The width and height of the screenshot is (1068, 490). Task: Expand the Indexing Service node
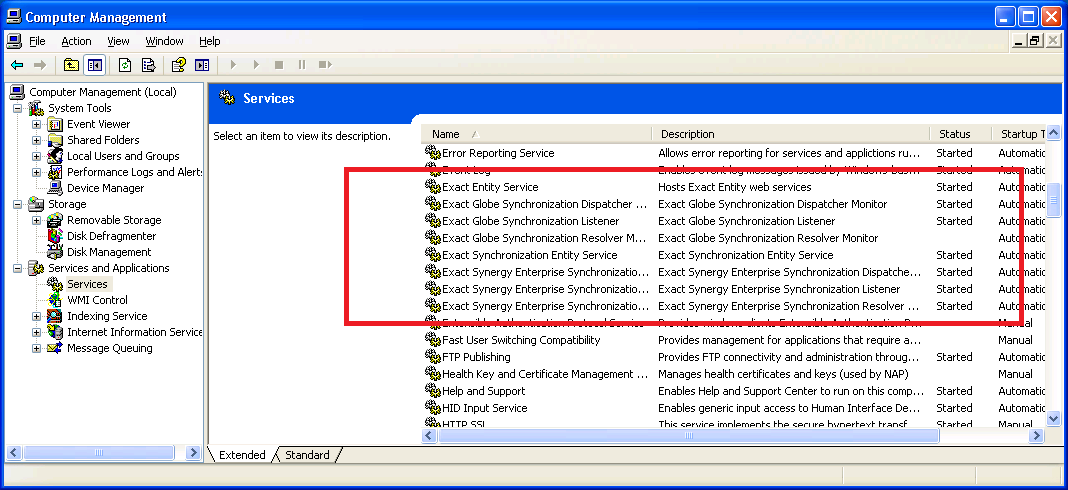coord(36,316)
